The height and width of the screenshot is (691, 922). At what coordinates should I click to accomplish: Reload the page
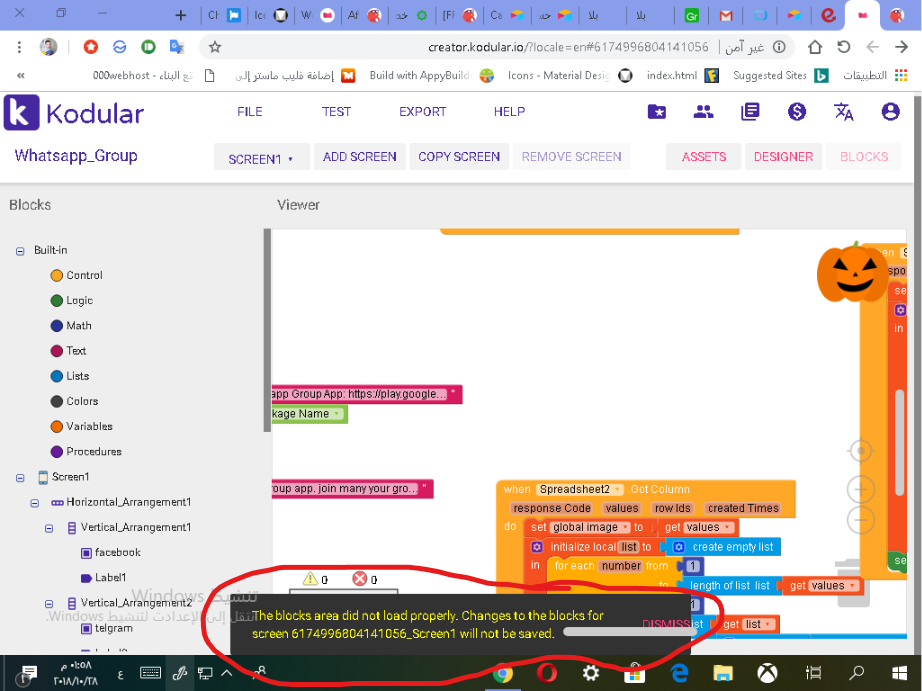pos(844,47)
